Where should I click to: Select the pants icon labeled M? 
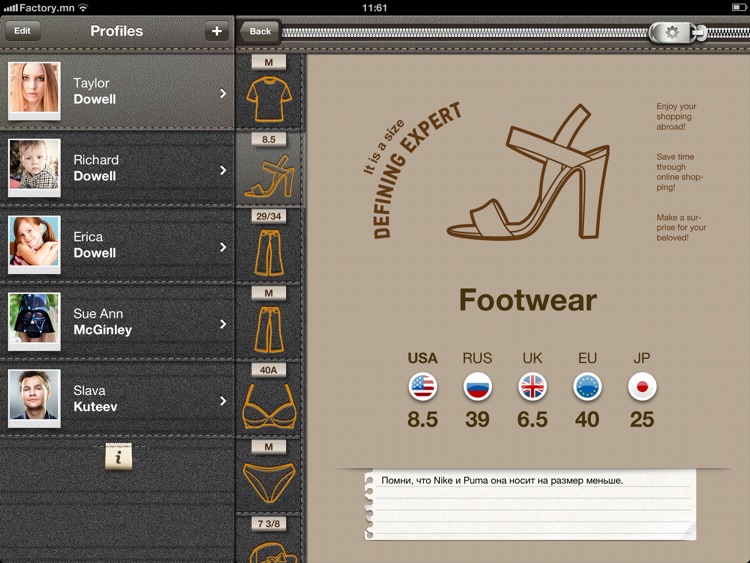click(x=269, y=330)
